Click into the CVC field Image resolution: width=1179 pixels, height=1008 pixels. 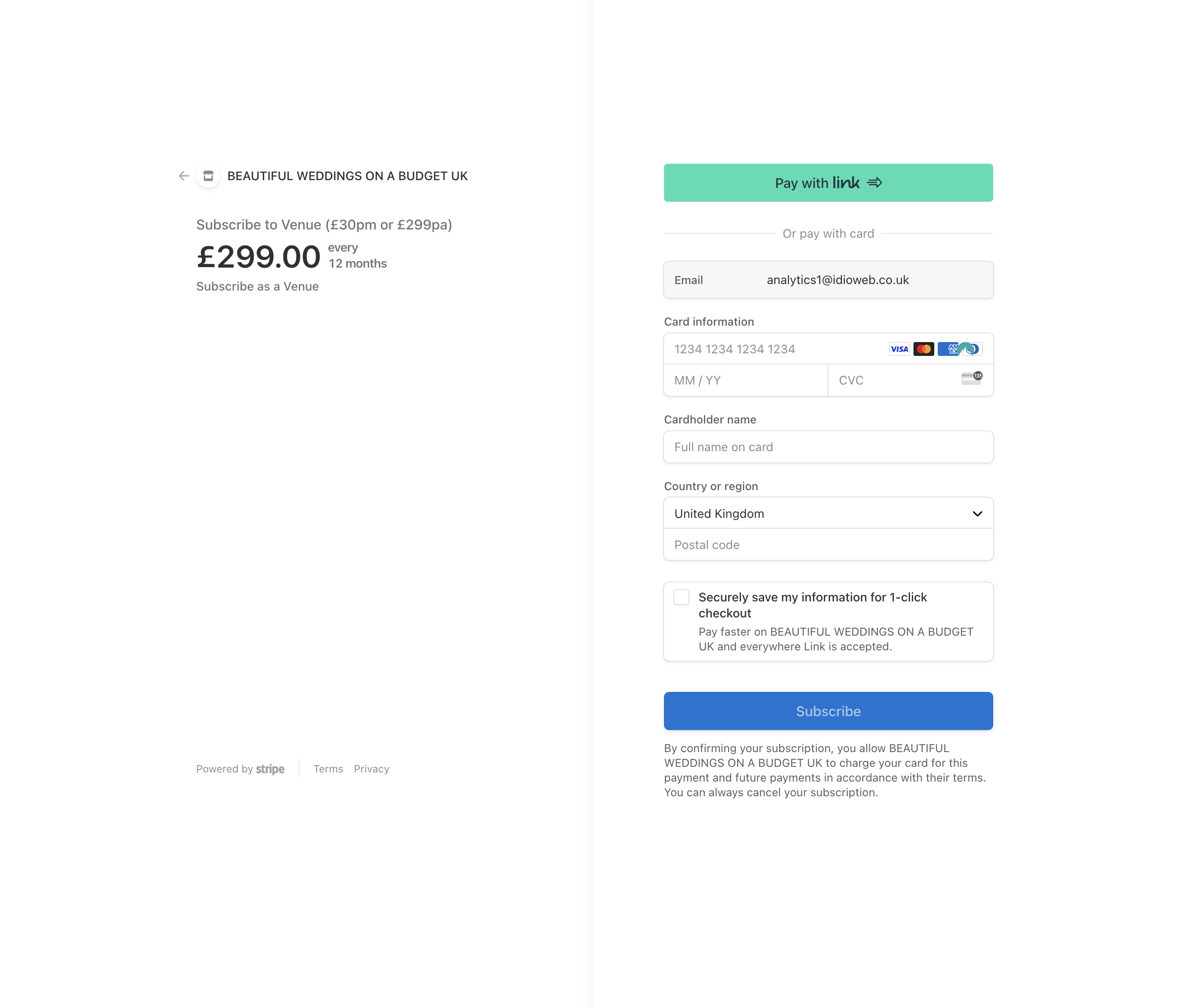pos(894,381)
